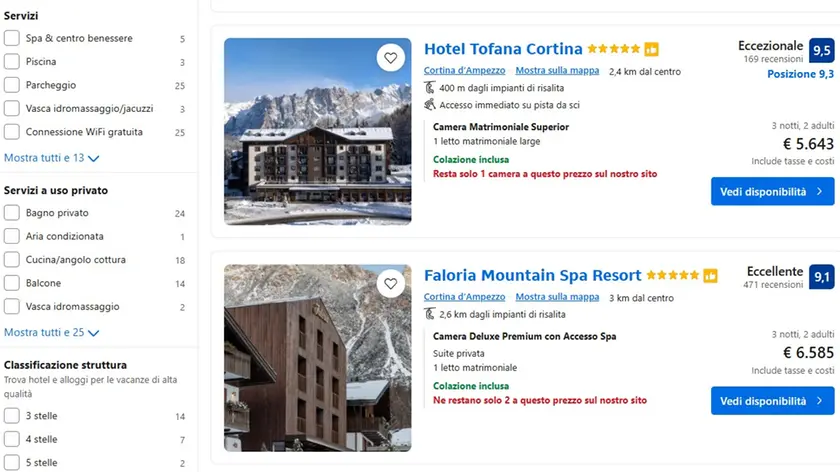
Task: Select the 4 stelle filter
Action: tap(12, 439)
